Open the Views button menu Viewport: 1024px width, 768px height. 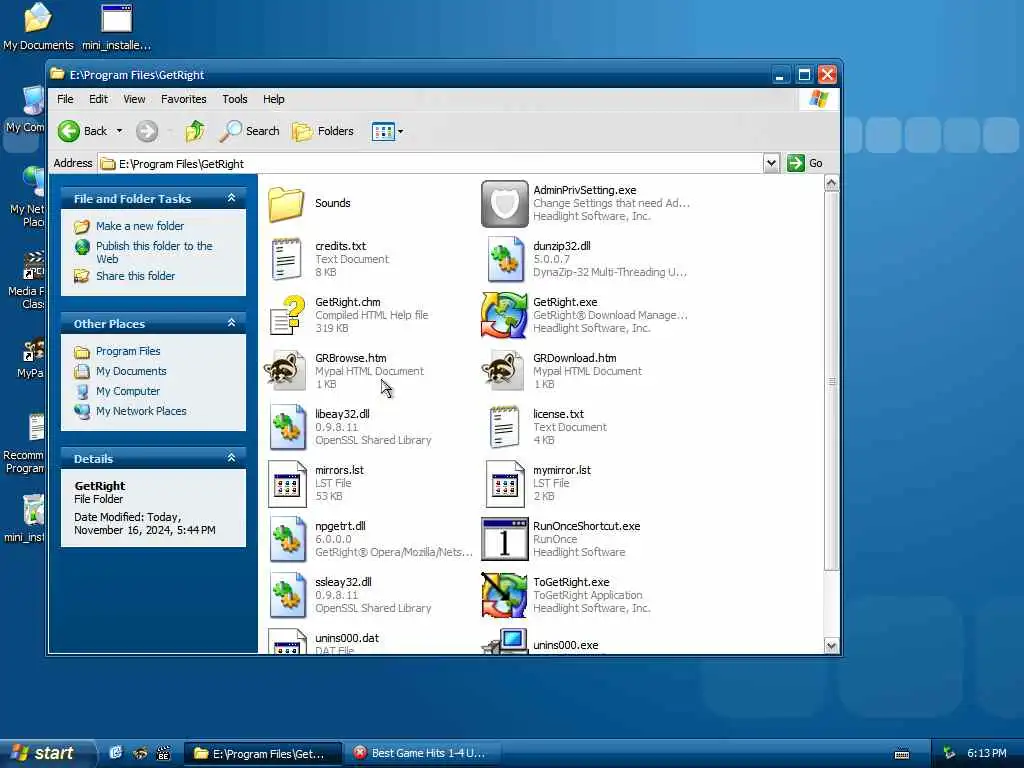[x=387, y=131]
